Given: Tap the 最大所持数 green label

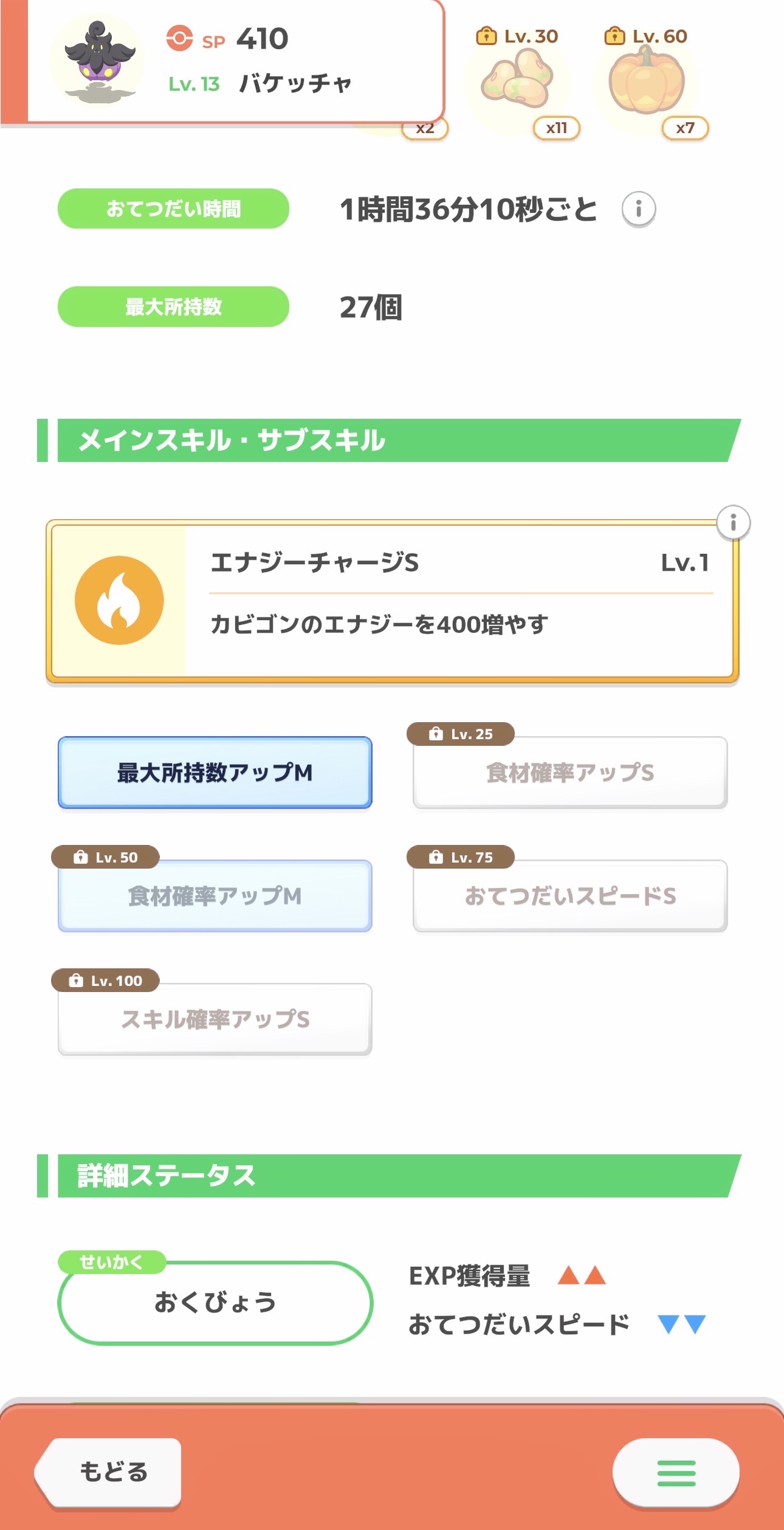Looking at the screenshot, I should (x=173, y=307).
